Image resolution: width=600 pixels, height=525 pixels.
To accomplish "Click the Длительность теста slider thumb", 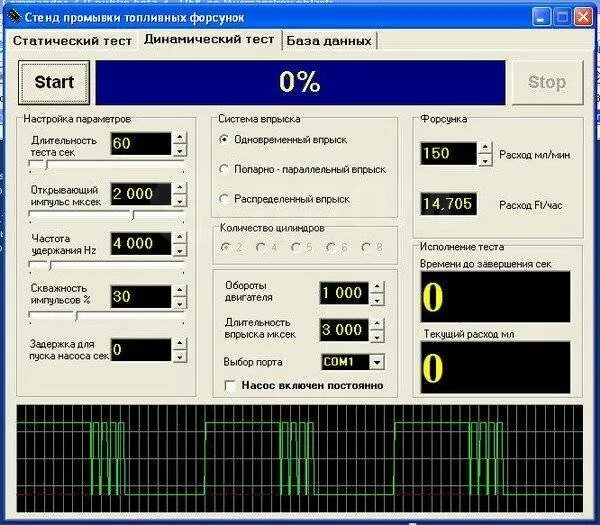I will click(47, 165).
